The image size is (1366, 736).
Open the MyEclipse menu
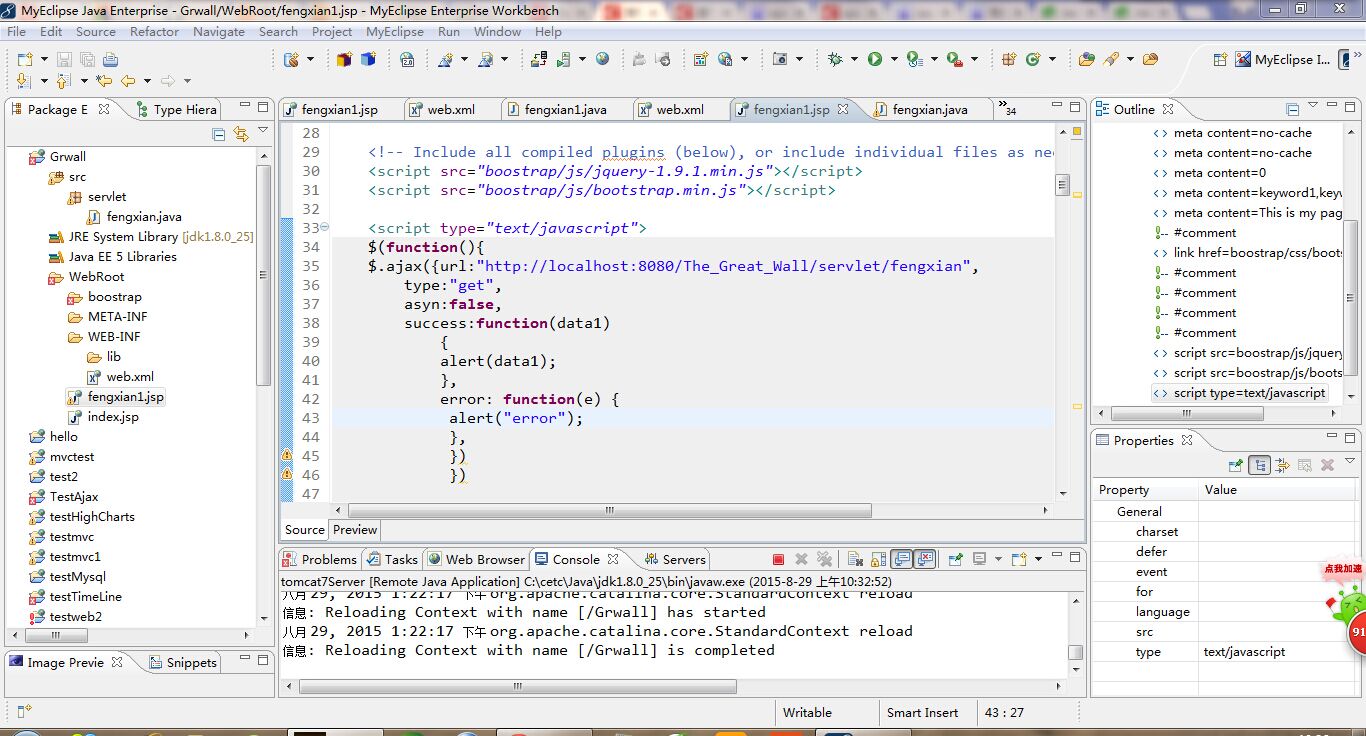(395, 31)
